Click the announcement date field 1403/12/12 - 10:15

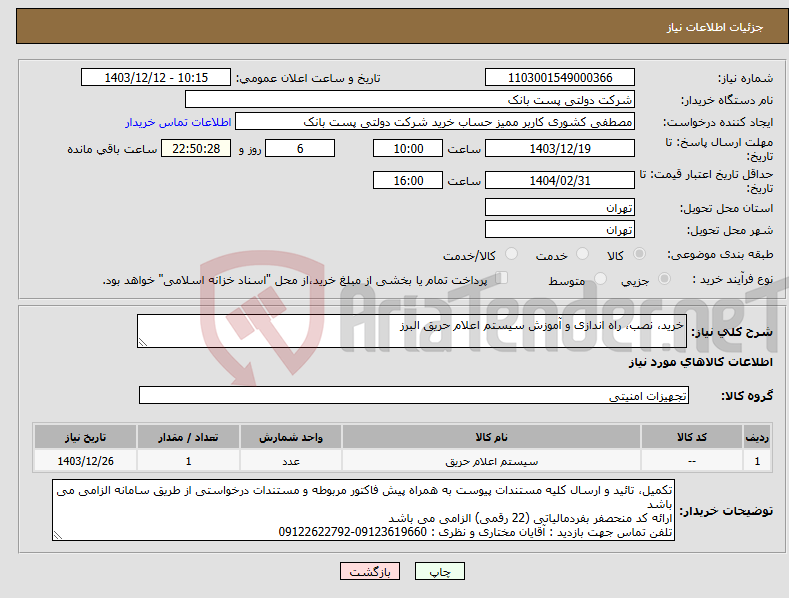click(156, 78)
